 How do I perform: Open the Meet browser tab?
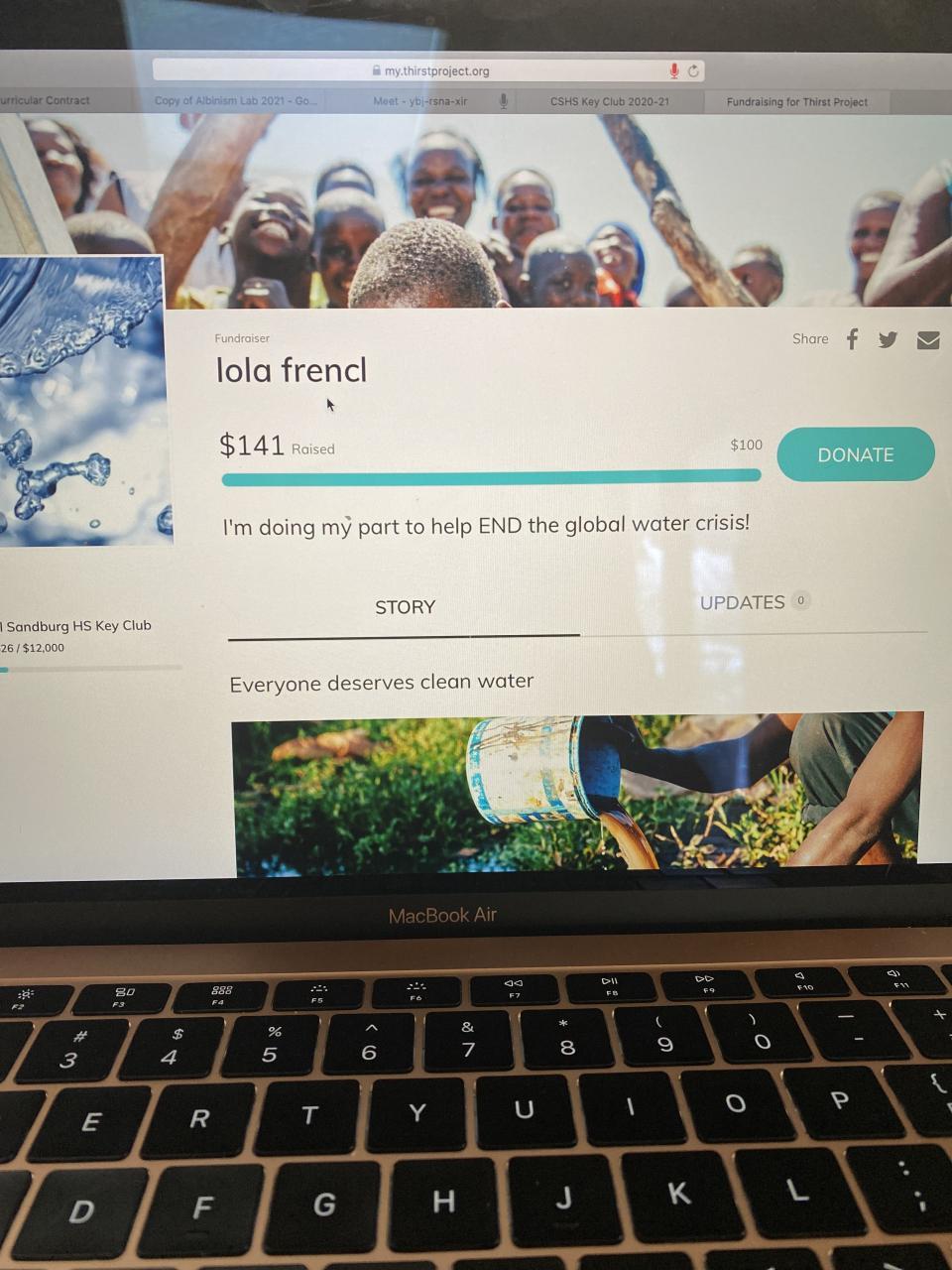(419, 101)
